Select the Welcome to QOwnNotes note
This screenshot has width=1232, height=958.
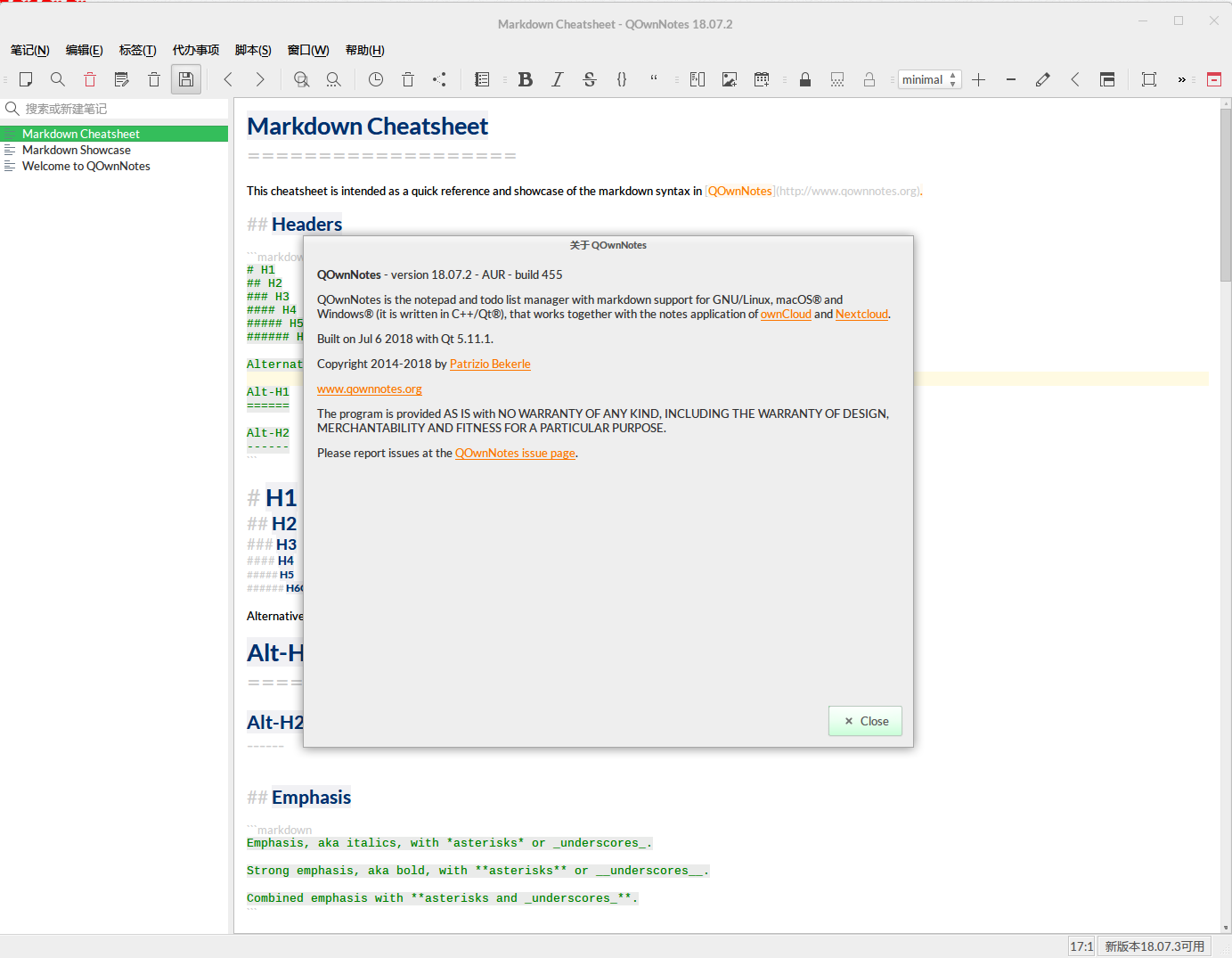114,166
